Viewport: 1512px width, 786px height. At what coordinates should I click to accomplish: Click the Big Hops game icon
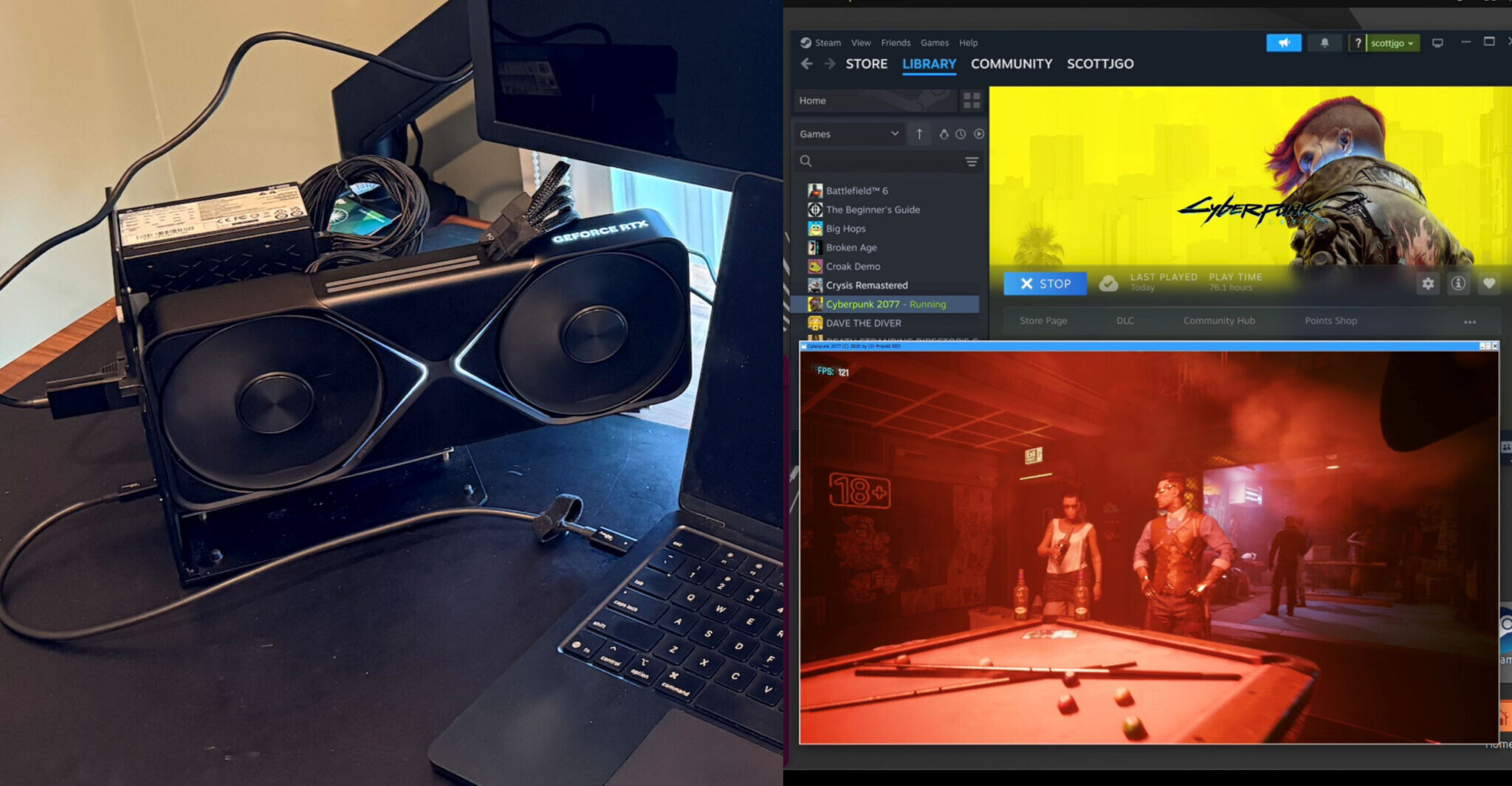tap(815, 229)
